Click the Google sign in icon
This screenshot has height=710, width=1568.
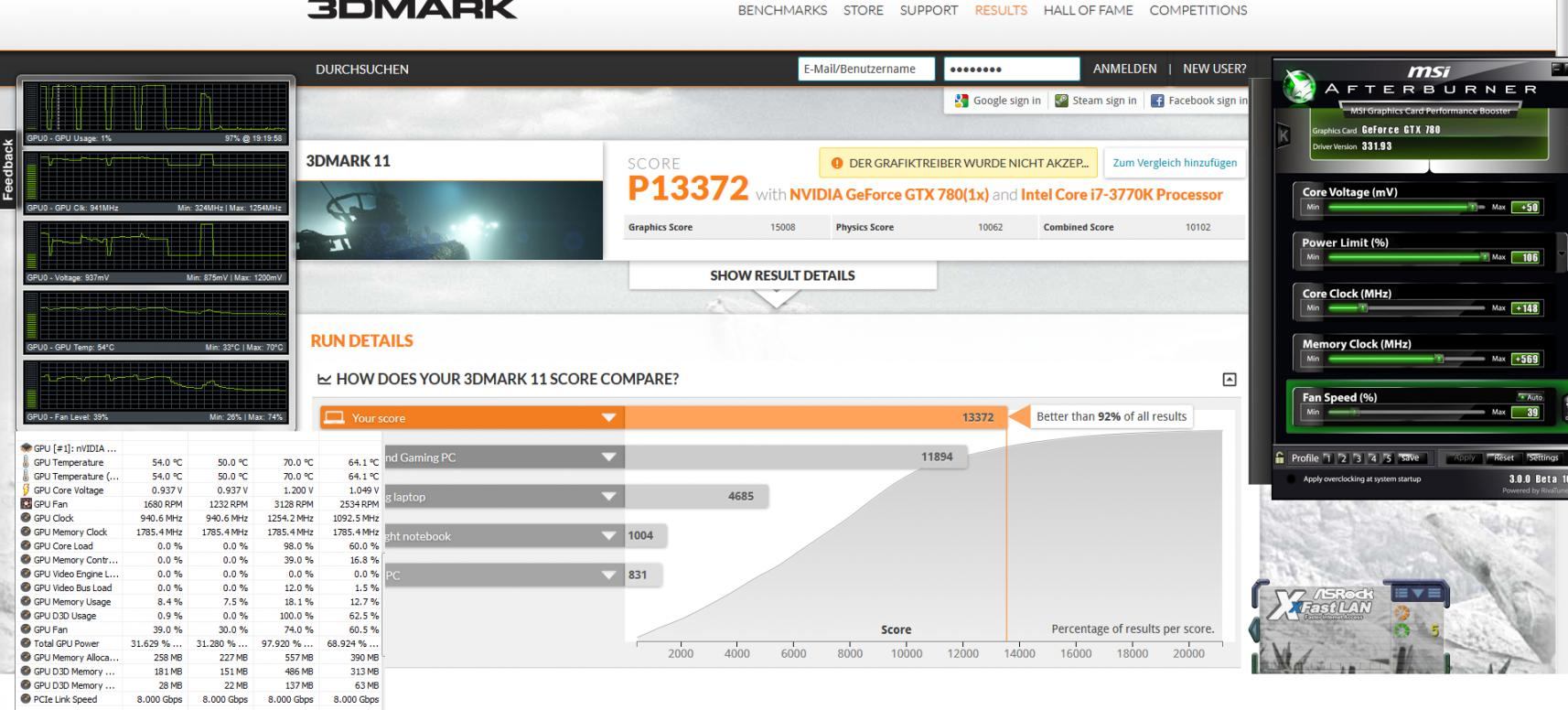coord(961,101)
